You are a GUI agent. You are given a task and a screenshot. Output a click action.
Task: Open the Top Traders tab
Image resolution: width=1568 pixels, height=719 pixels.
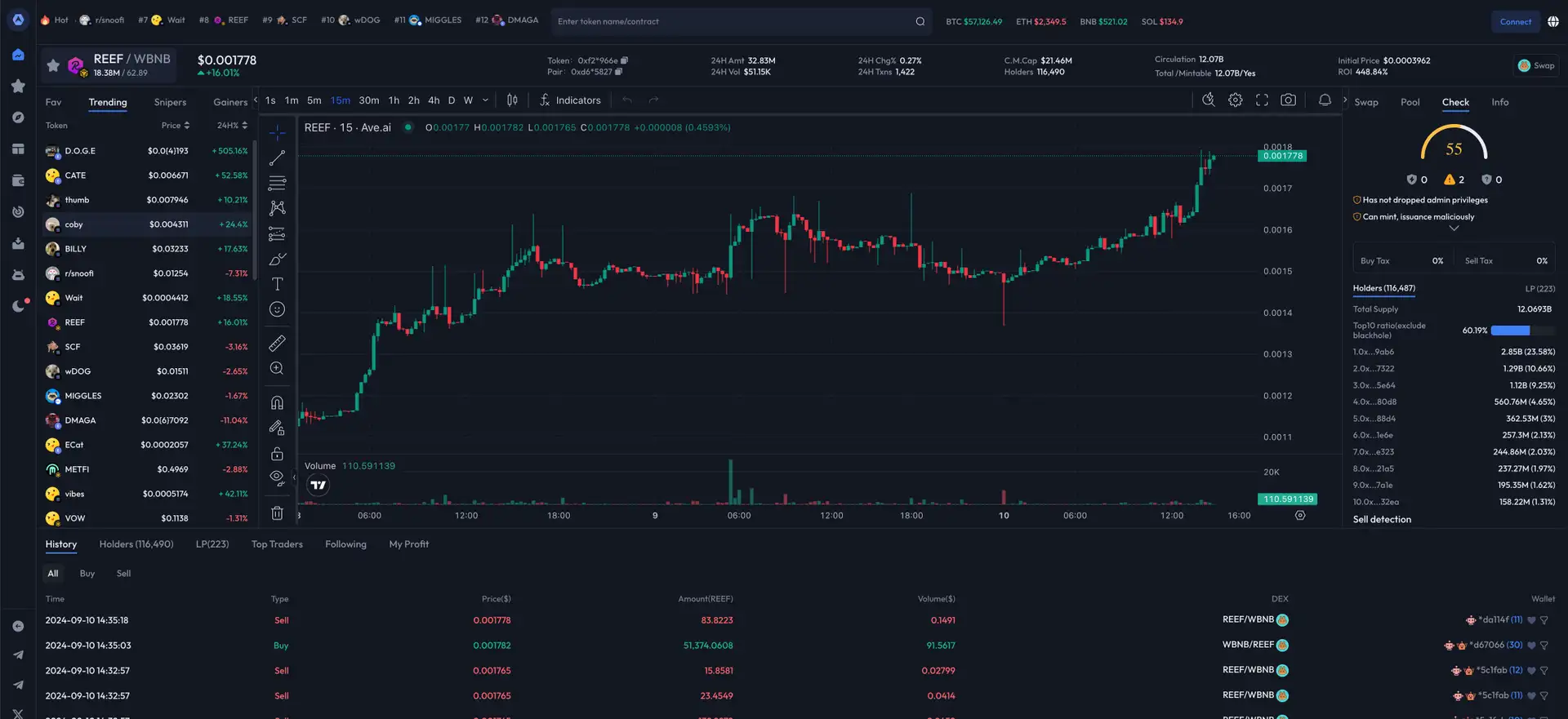(x=277, y=544)
